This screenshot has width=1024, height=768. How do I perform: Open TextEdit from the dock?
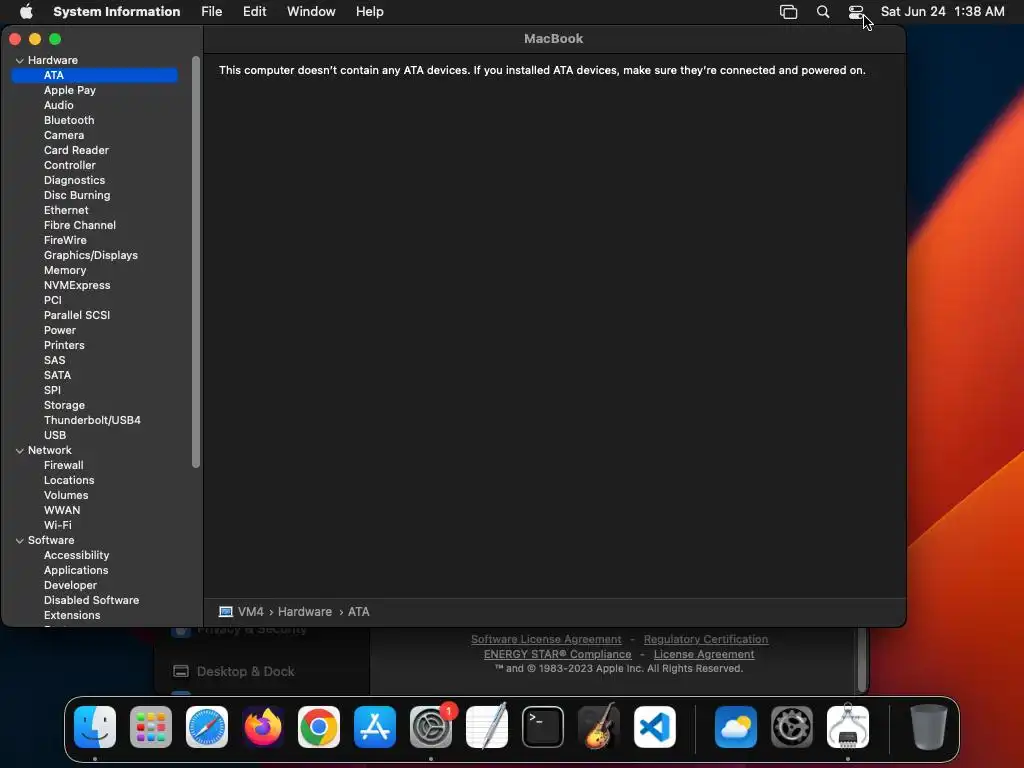[487, 727]
